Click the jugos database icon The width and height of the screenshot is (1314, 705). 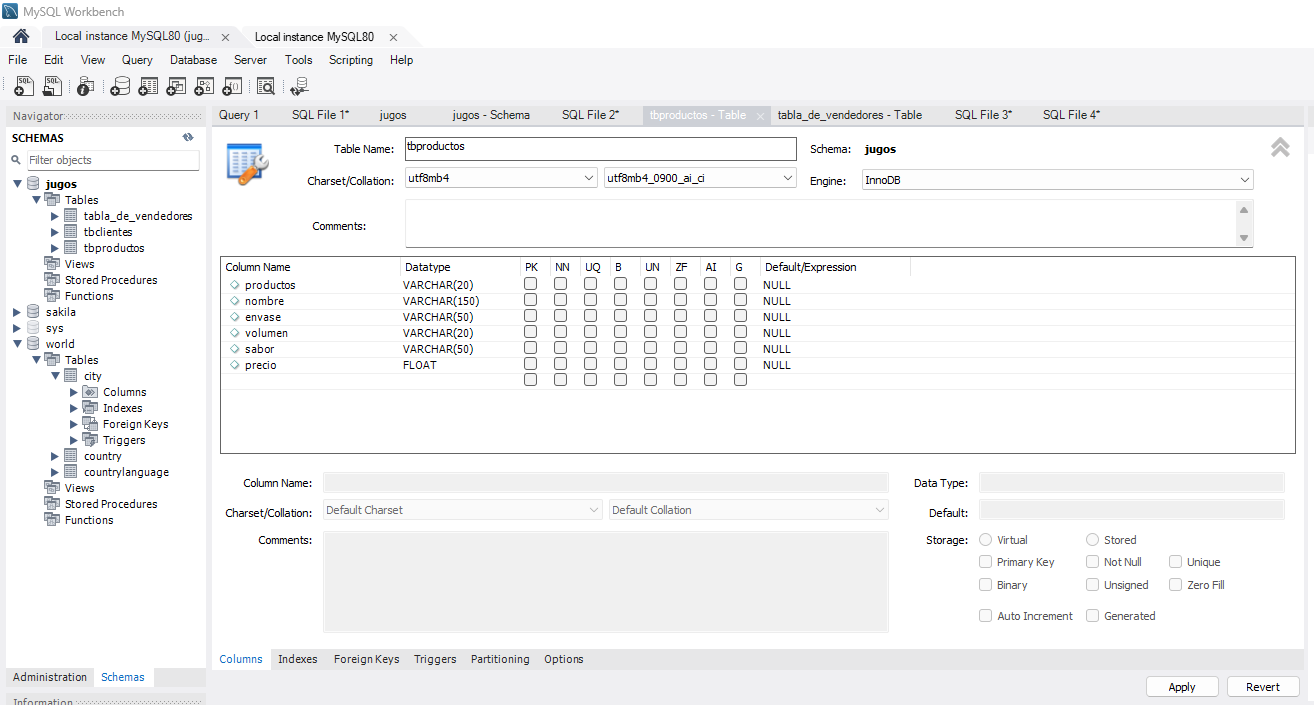click(34, 184)
